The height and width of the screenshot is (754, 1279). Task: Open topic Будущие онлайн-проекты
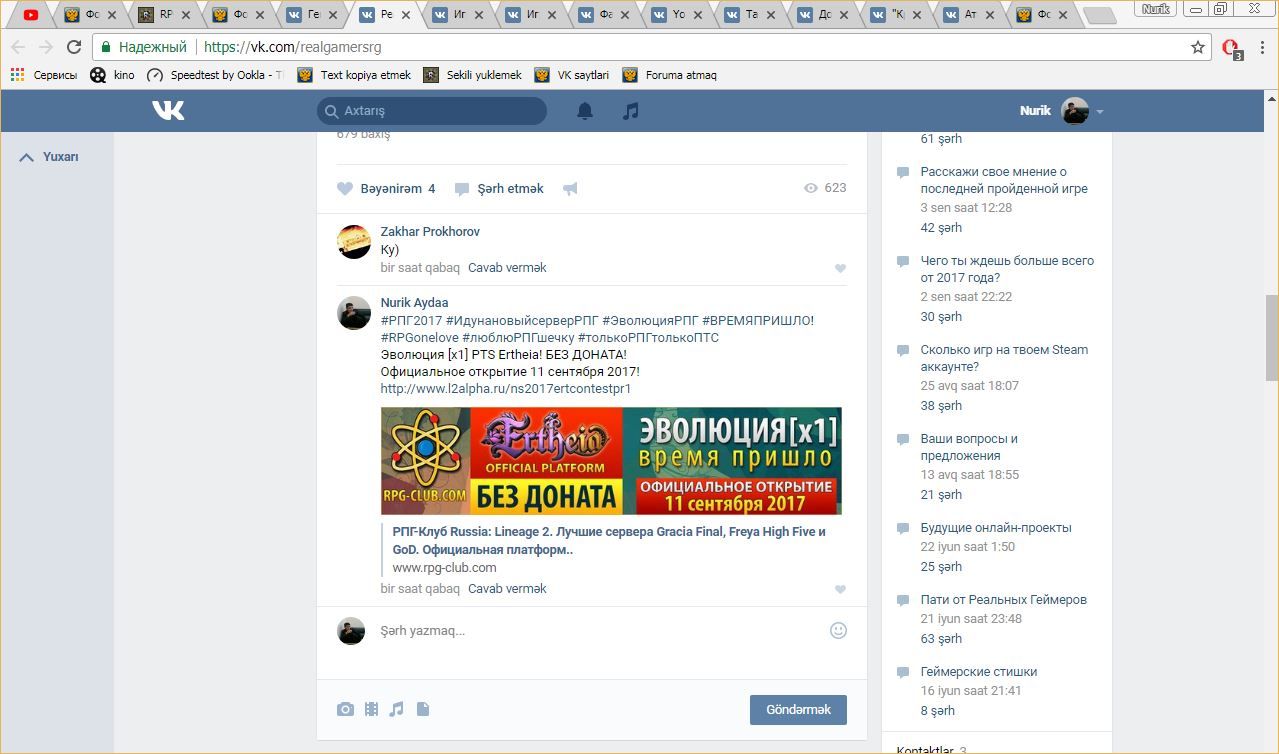tap(996, 528)
